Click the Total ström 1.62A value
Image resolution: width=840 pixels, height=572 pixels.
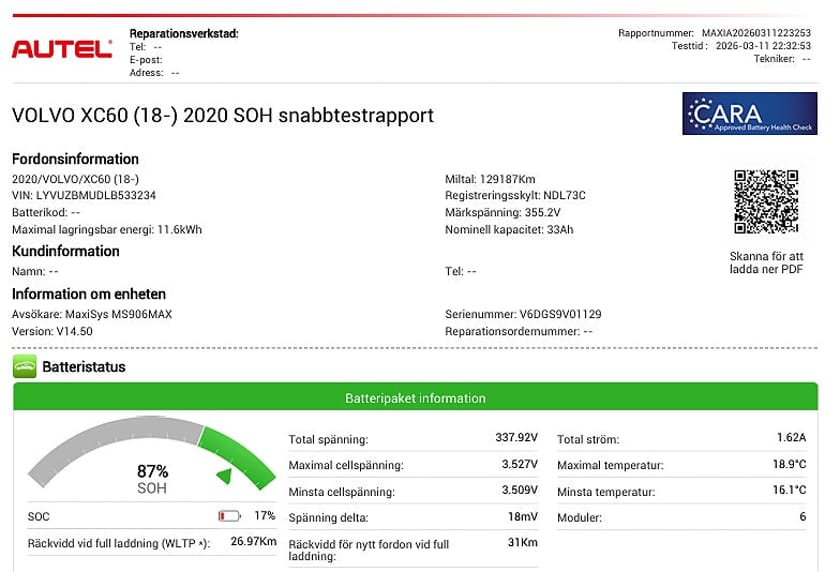791,438
